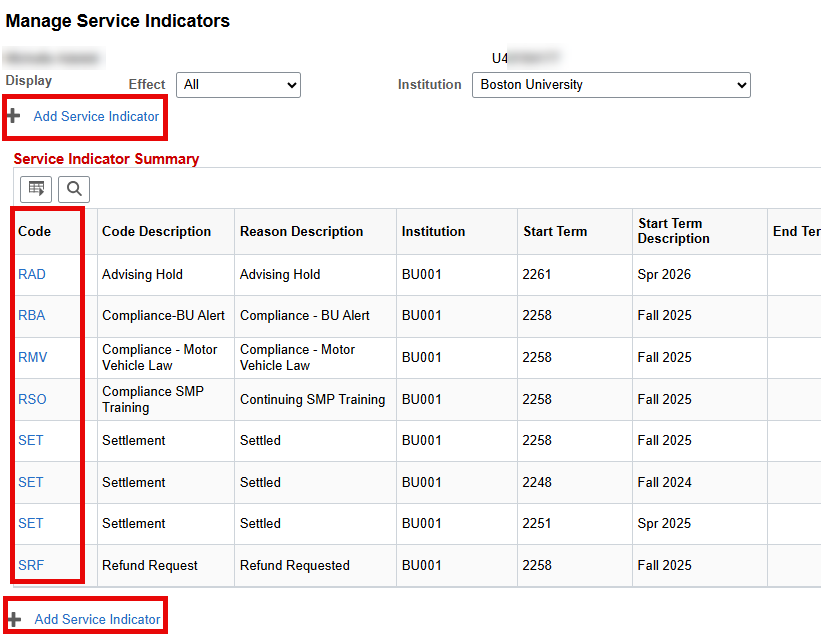The width and height of the screenshot is (821, 640).
Task: Click the top Add Service Indicator link
Action: [96, 116]
